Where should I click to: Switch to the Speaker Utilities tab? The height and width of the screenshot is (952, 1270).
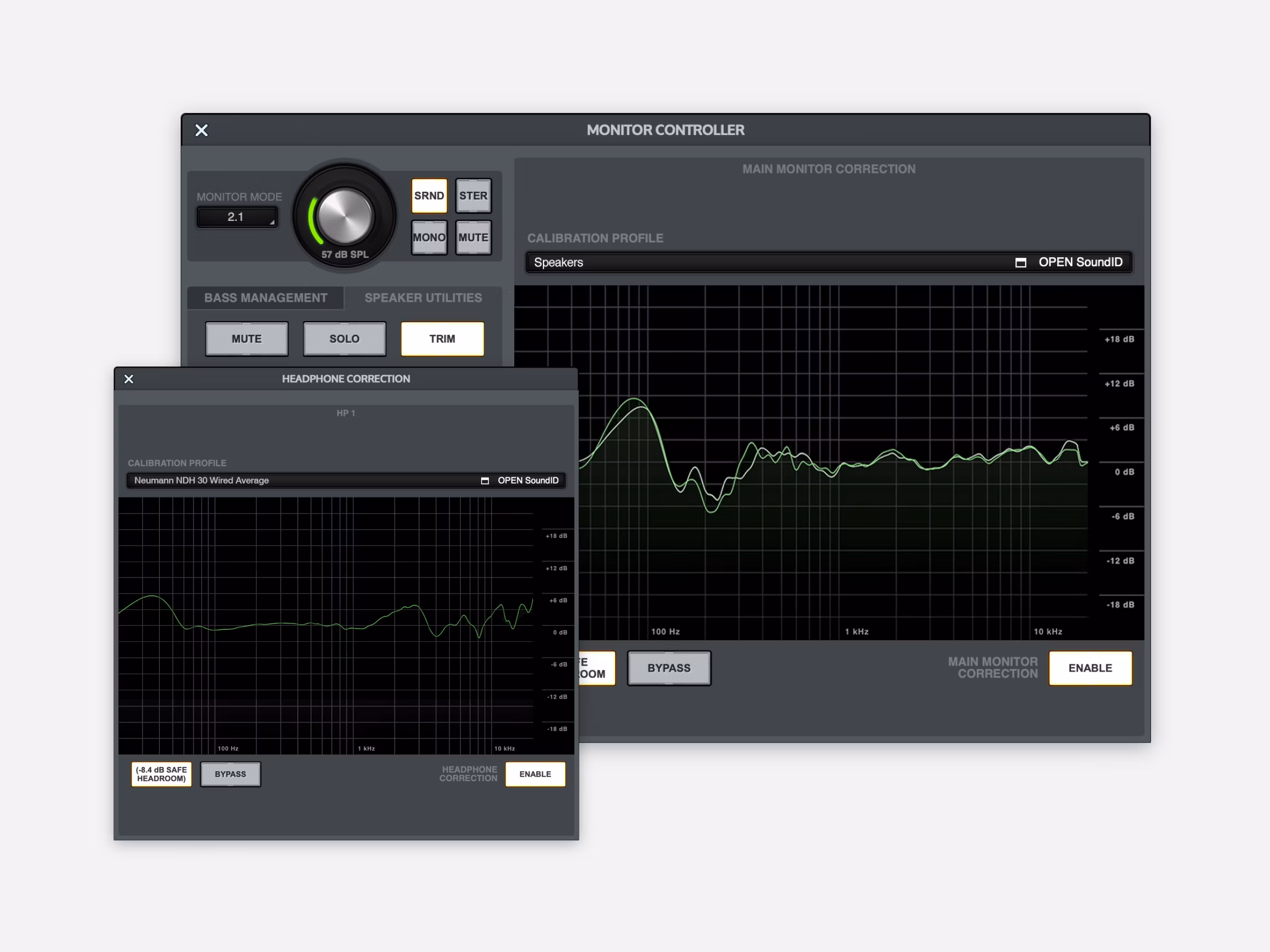422,297
